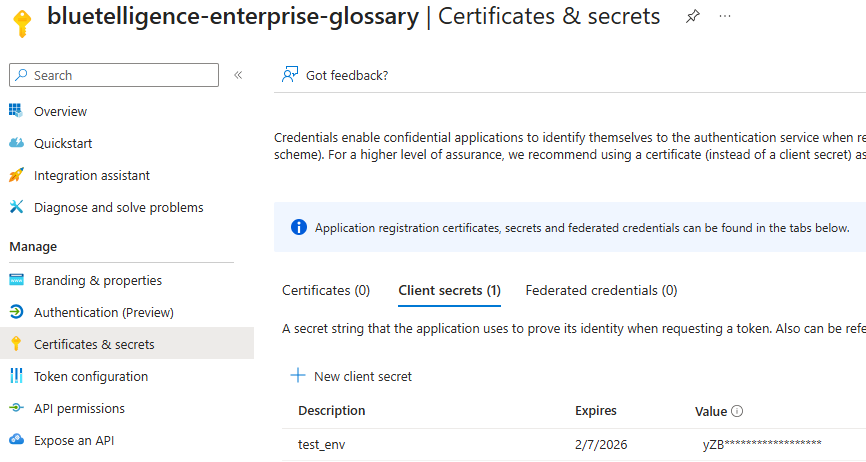Click the Certificates & secrets key icon in the sidebar
Screen dimensions: 866x462
pos(16,343)
